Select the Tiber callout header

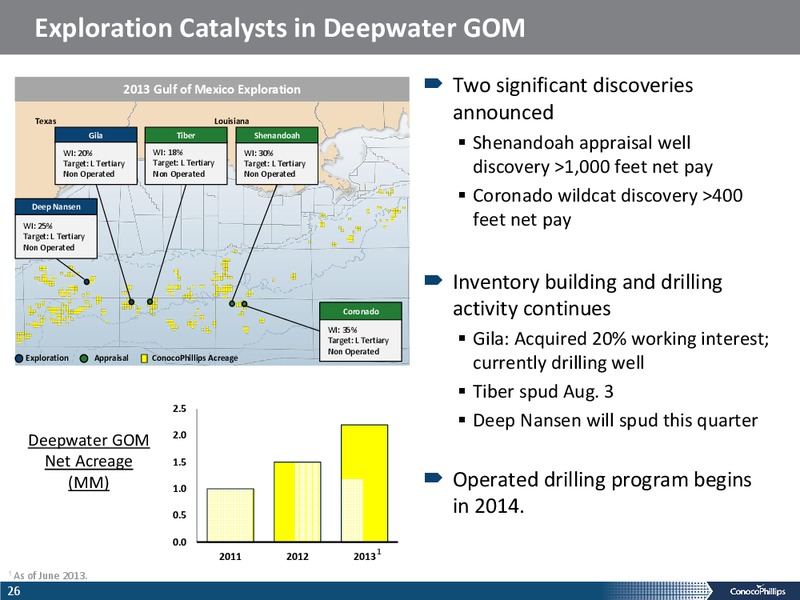pos(186,135)
